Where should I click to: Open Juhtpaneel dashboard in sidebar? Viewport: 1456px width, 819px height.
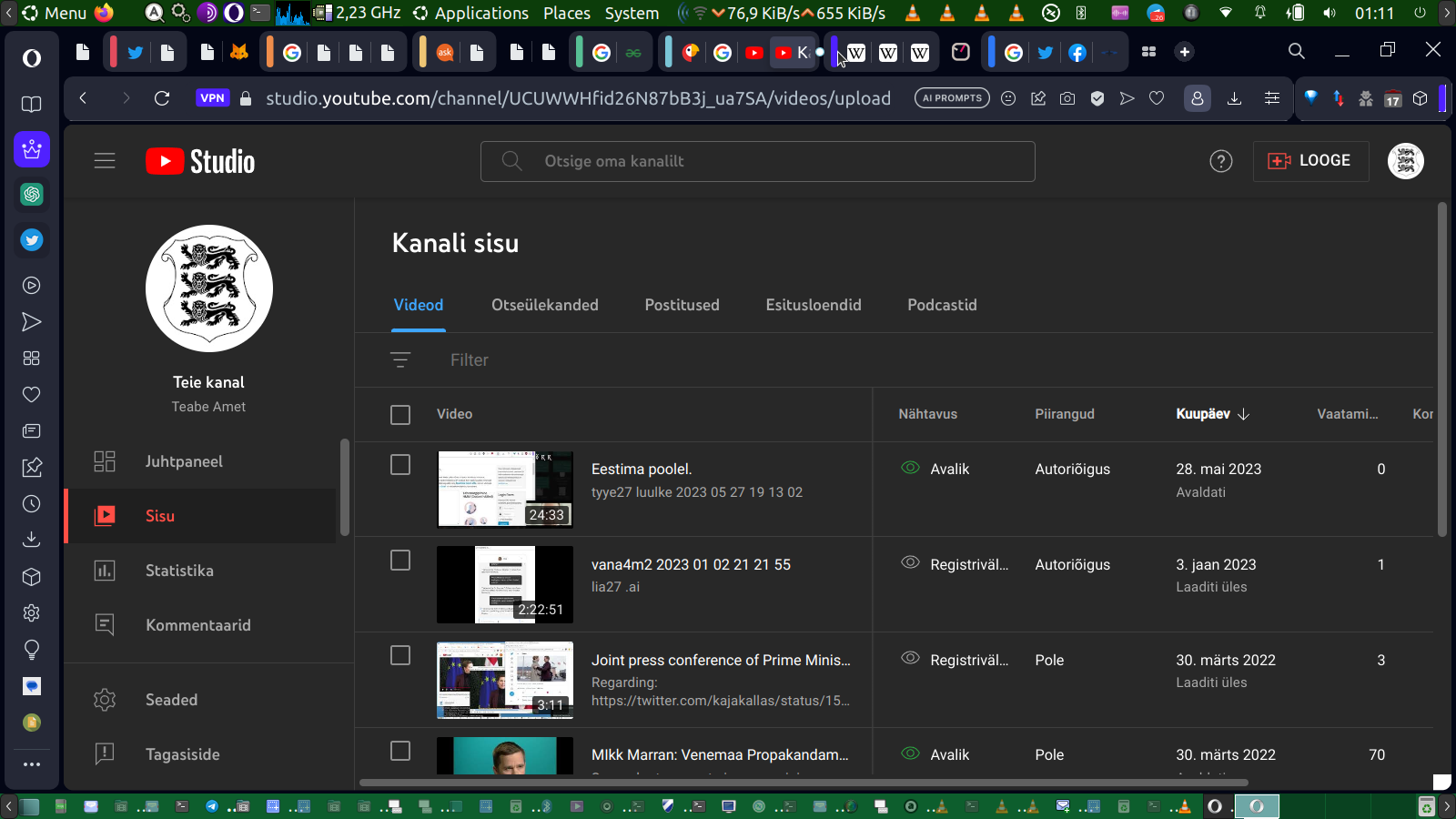point(183,461)
